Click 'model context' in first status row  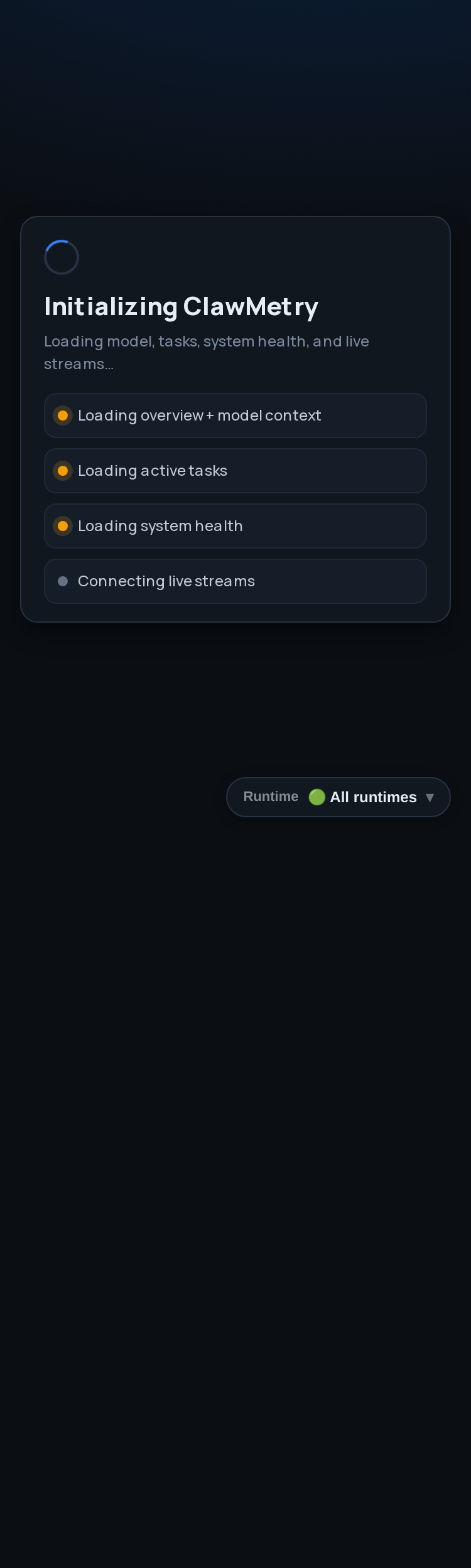tap(269, 416)
